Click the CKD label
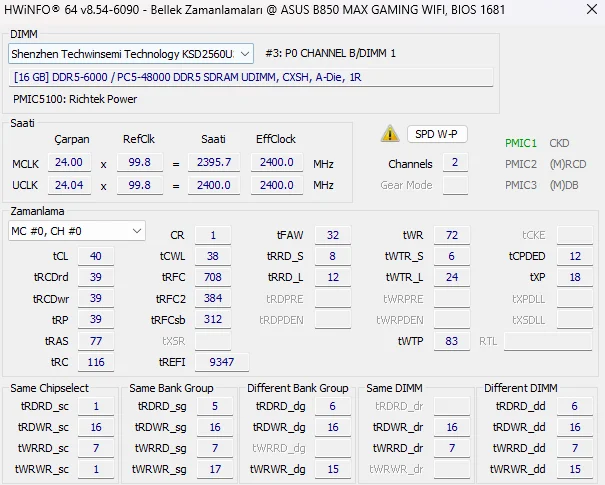The image size is (605, 485). tap(559, 143)
